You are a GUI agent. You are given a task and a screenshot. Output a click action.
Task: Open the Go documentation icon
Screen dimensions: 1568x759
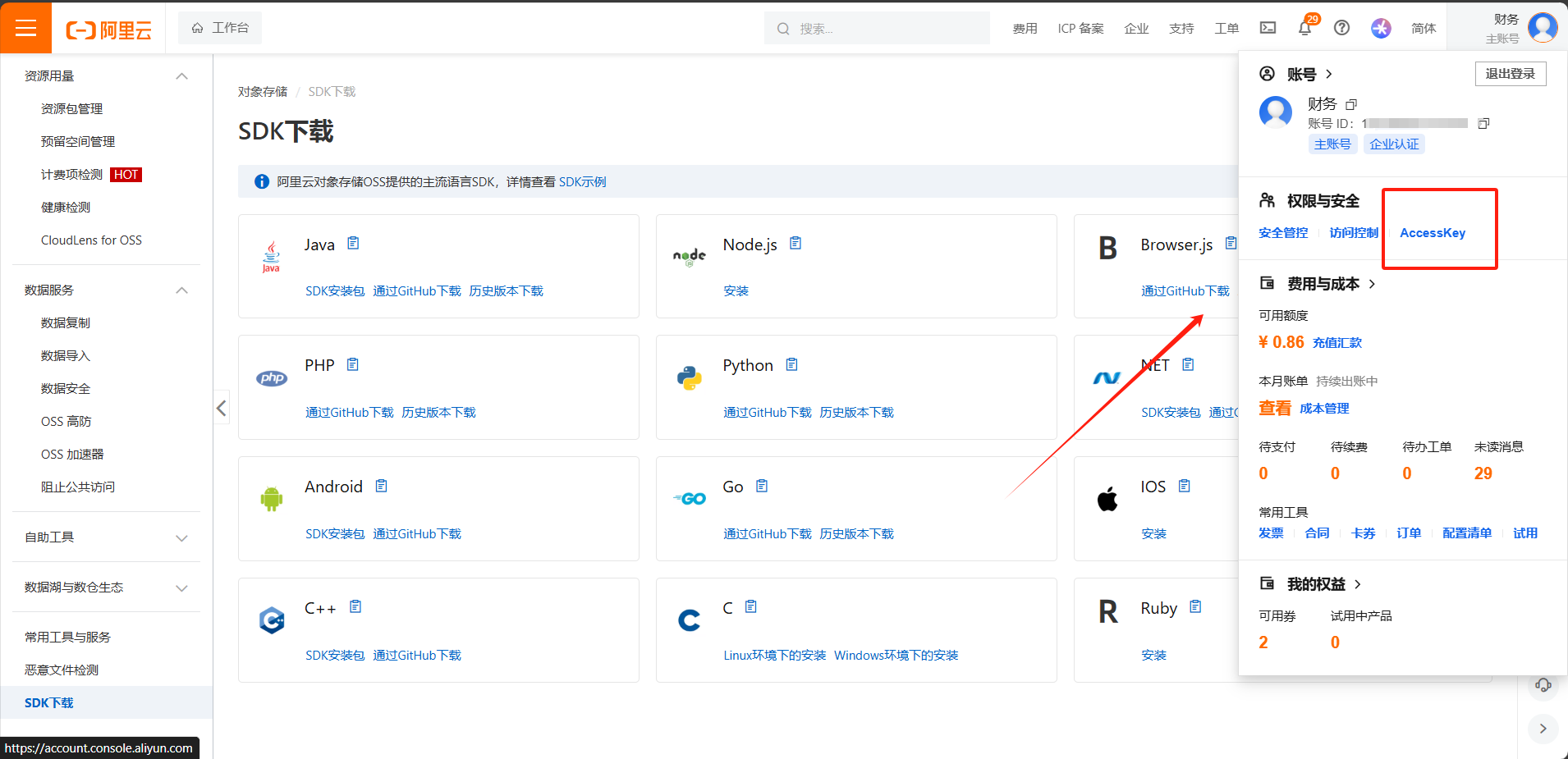(x=762, y=486)
